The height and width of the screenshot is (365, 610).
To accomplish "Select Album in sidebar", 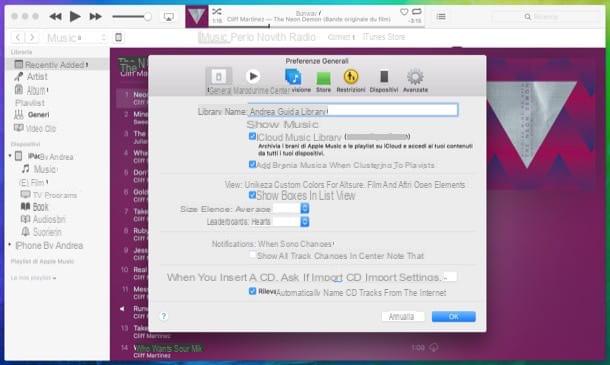I will pyautogui.click(x=36, y=90).
